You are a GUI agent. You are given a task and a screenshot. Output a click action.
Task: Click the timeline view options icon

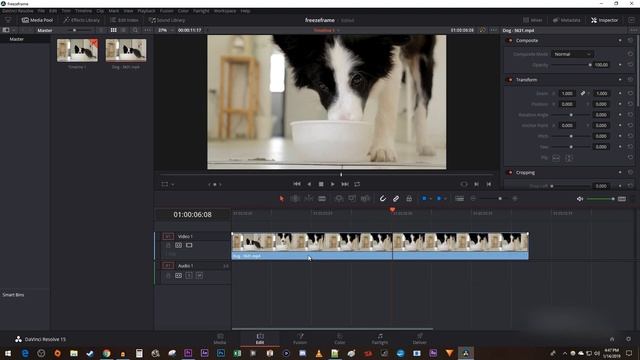[x=459, y=199]
